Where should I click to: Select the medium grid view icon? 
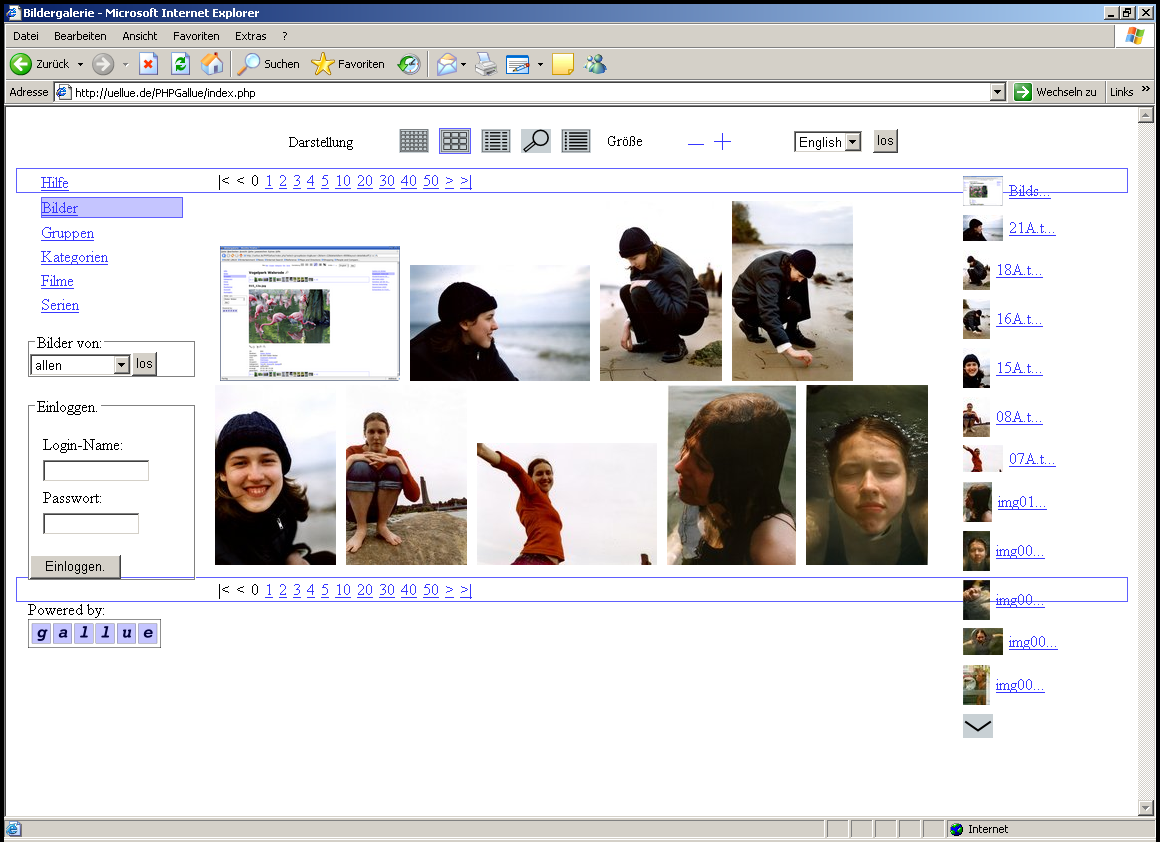[455, 141]
